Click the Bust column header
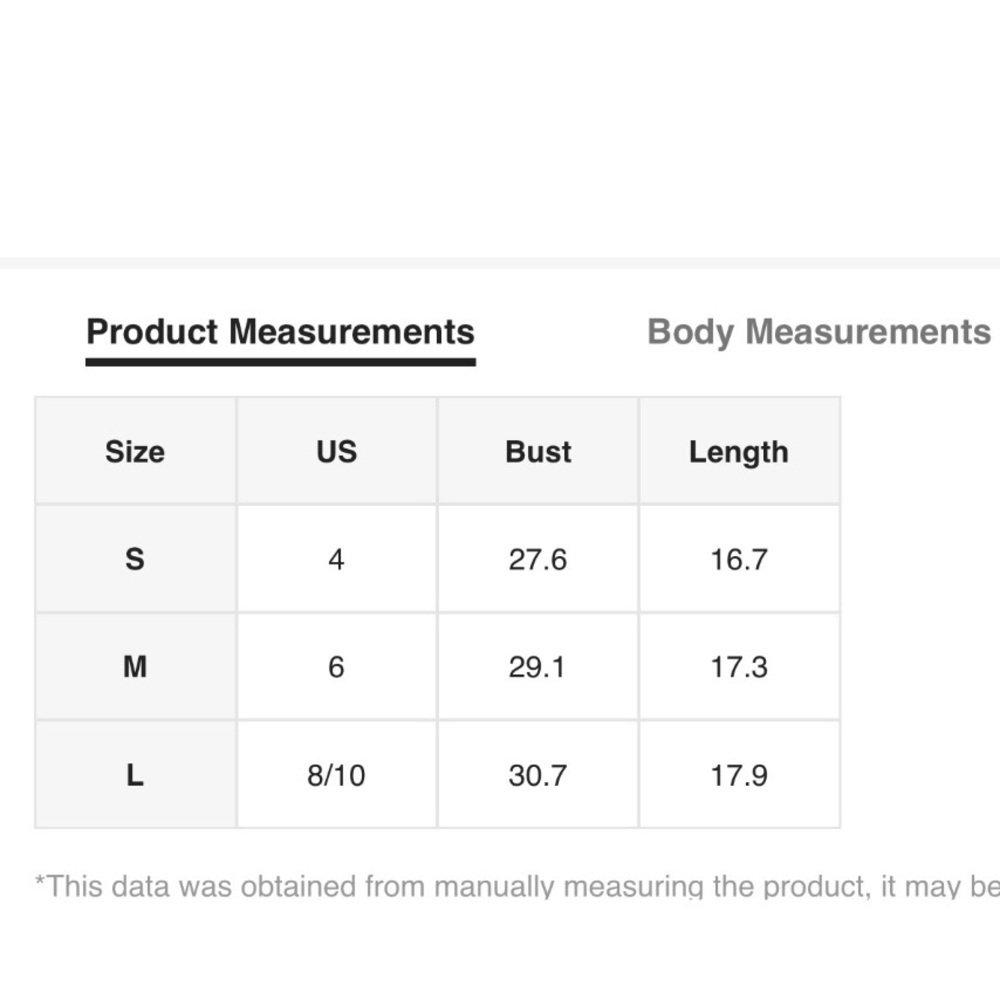The image size is (1000, 1000). (538, 451)
